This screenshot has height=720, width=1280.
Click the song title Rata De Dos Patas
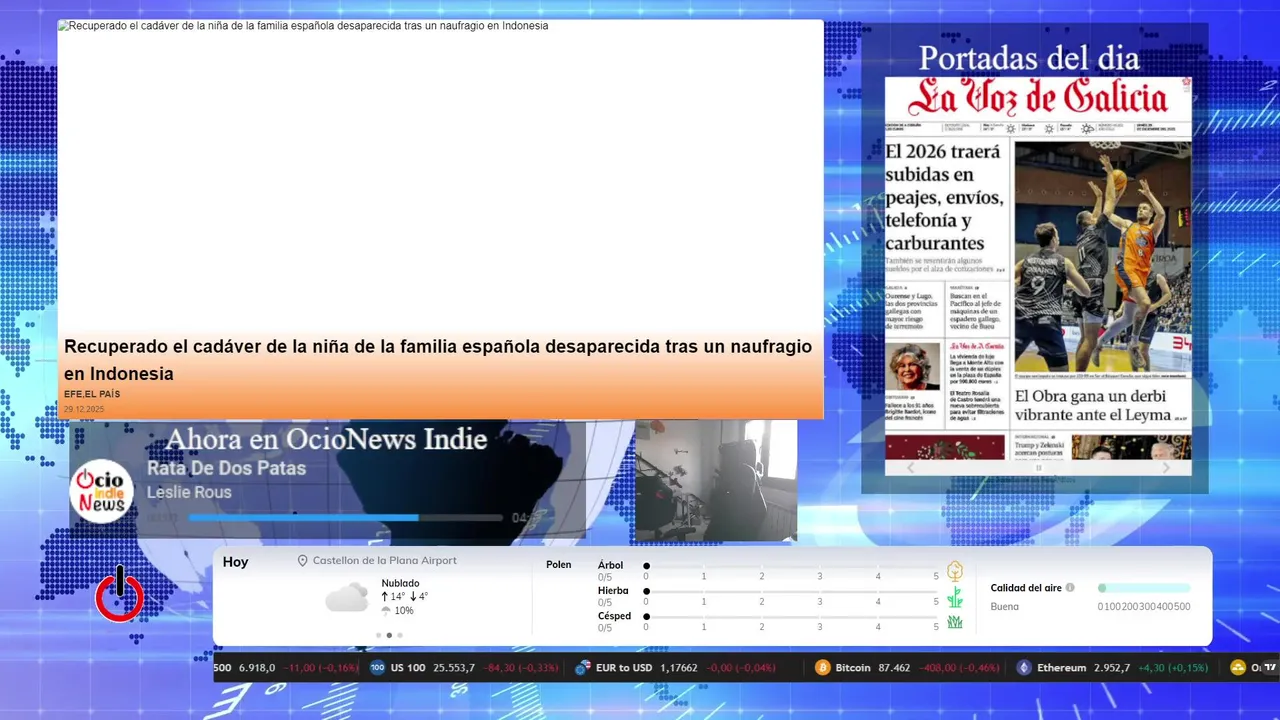coord(226,468)
